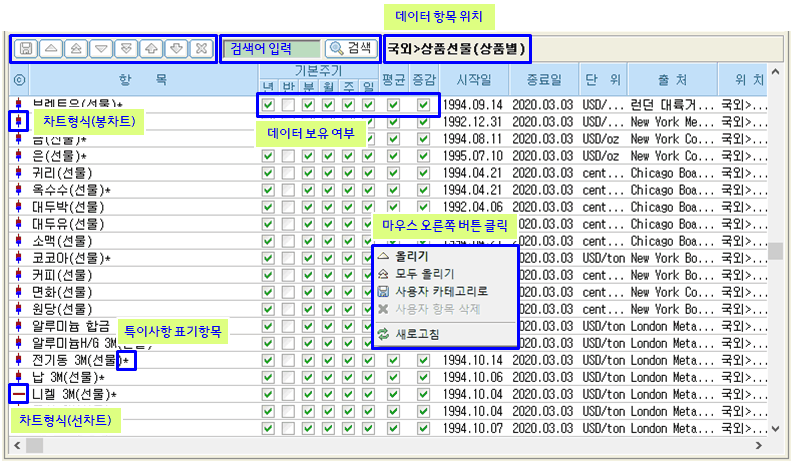Click vertical scrollbar down arrow

(776, 429)
